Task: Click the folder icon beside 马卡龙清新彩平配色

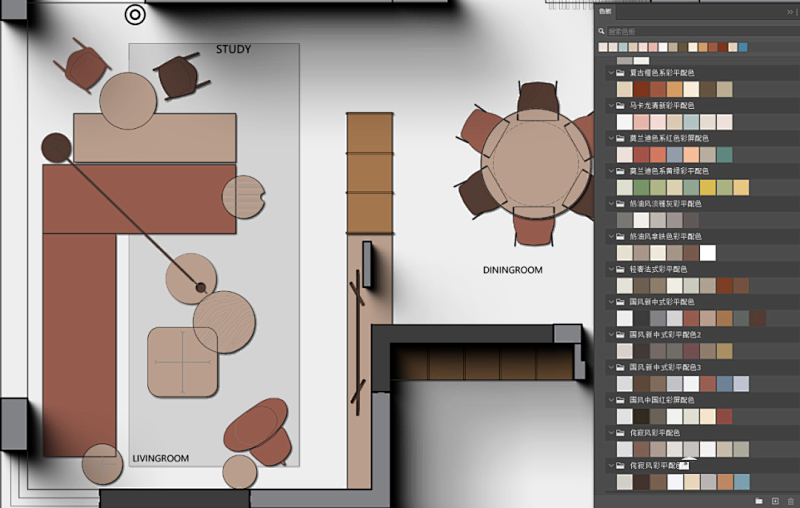Action: [620, 105]
